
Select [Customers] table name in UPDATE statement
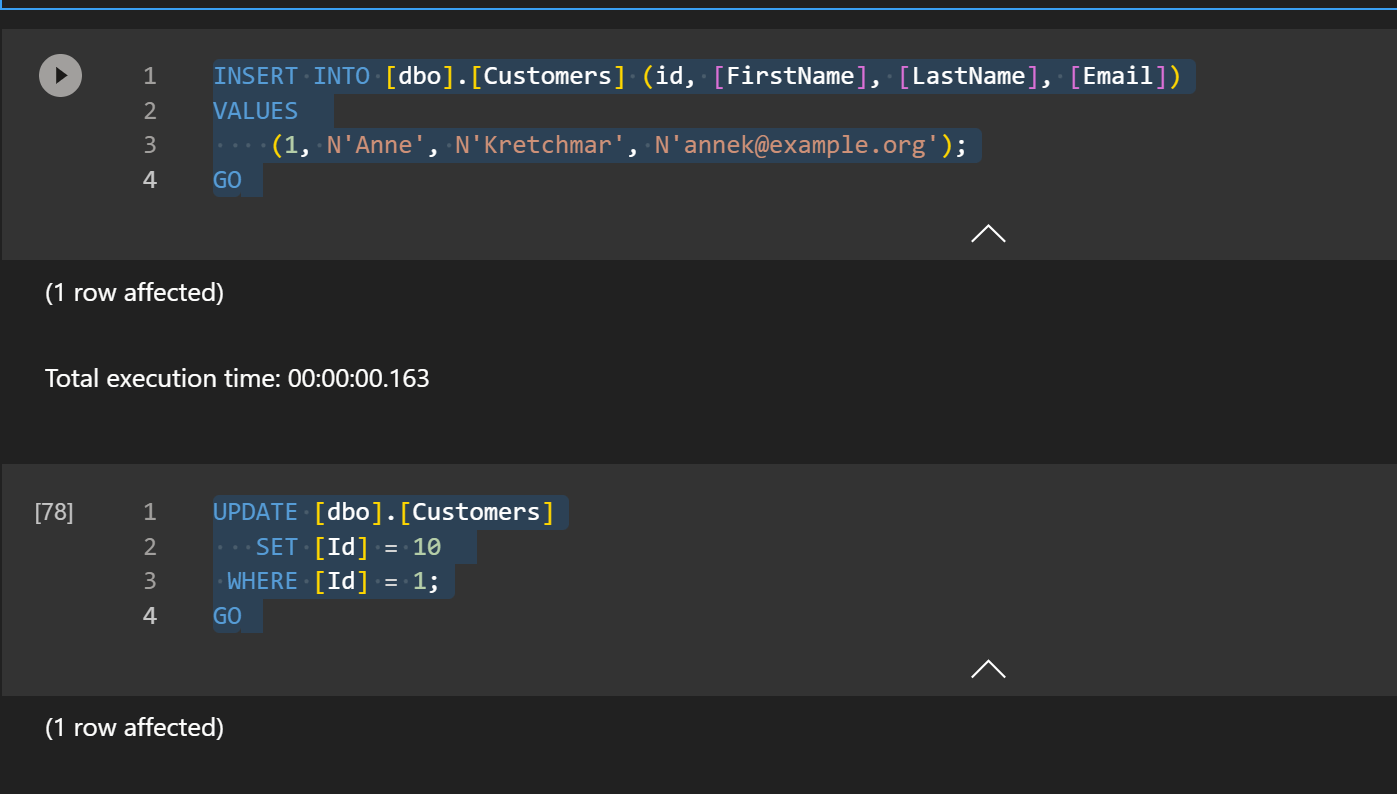[x=476, y=512]
